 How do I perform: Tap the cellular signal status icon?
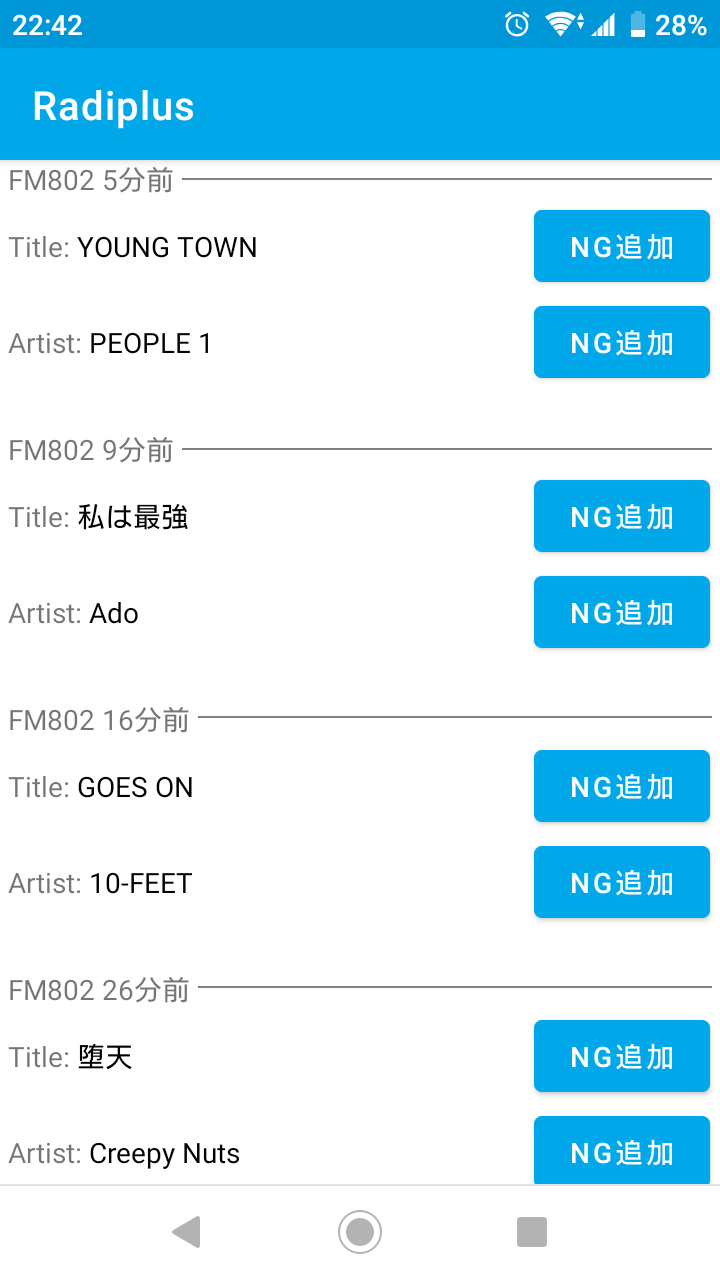(603, 25)
